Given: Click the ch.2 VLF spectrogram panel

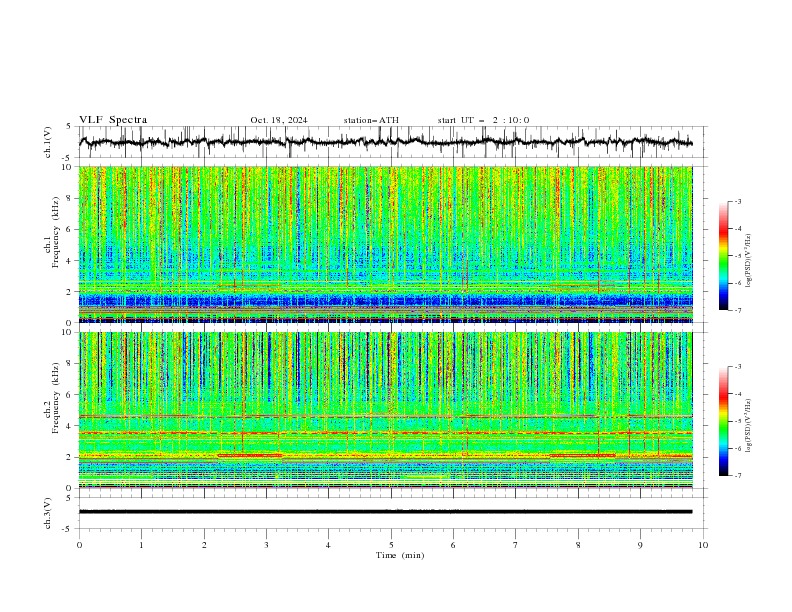Looking at the screenshot, I should pos(385,410).
